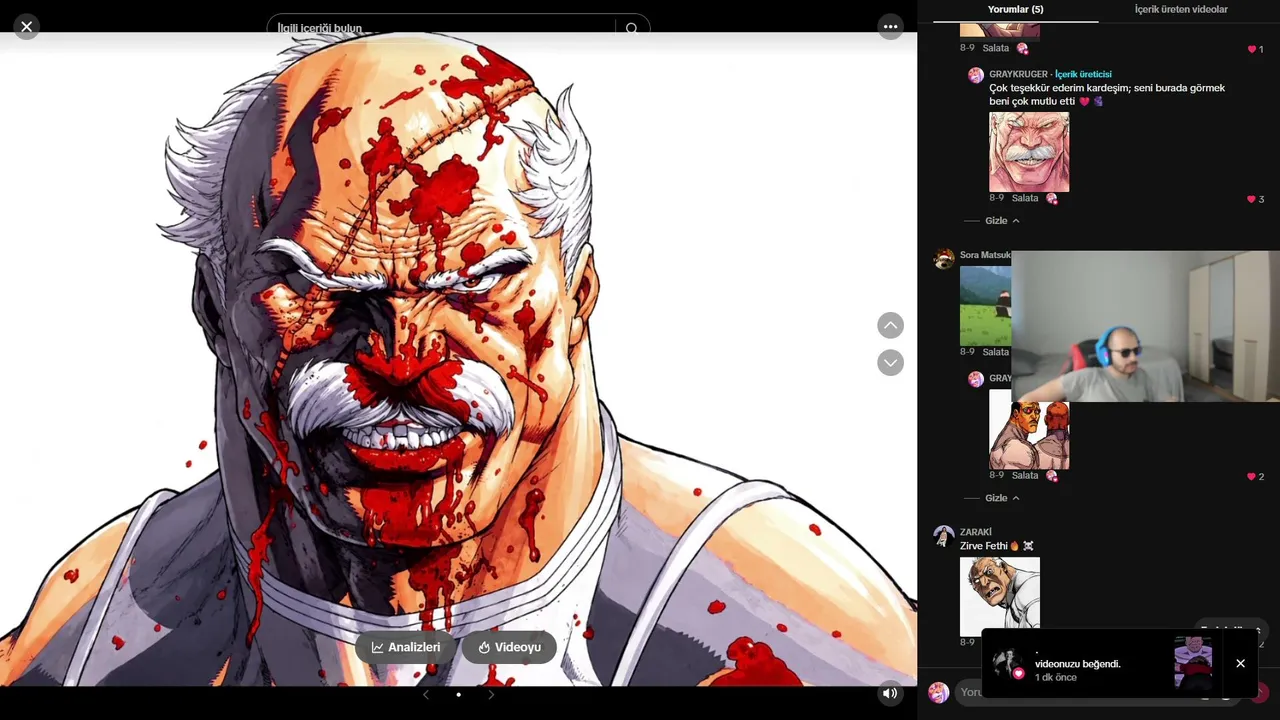Click the webcam overlay of the streamer
Image resolution: width=1280 pixels, height=720 pixels.
[x=1146, y=326]
